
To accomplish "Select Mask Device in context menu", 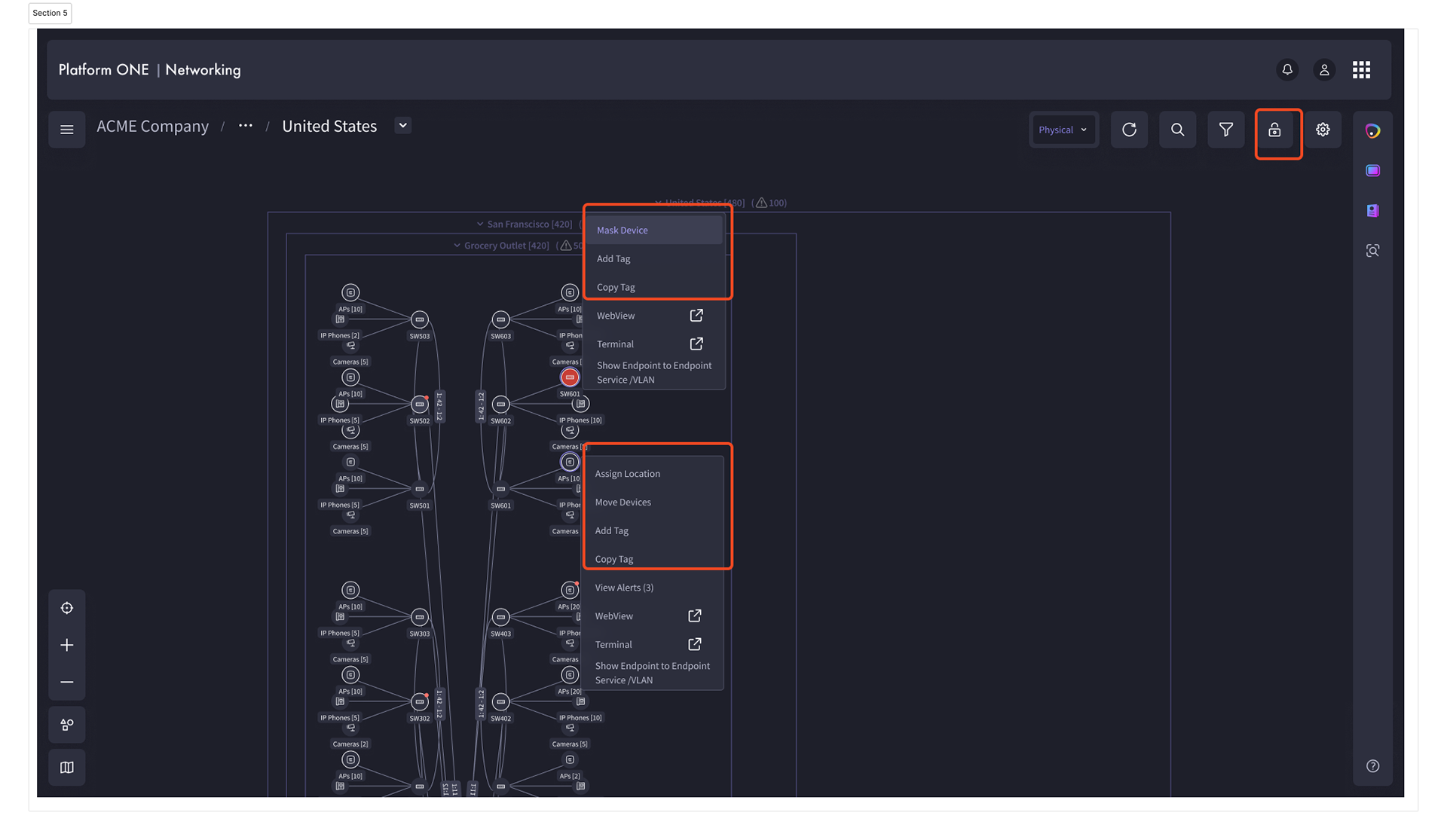I will 623,231.
